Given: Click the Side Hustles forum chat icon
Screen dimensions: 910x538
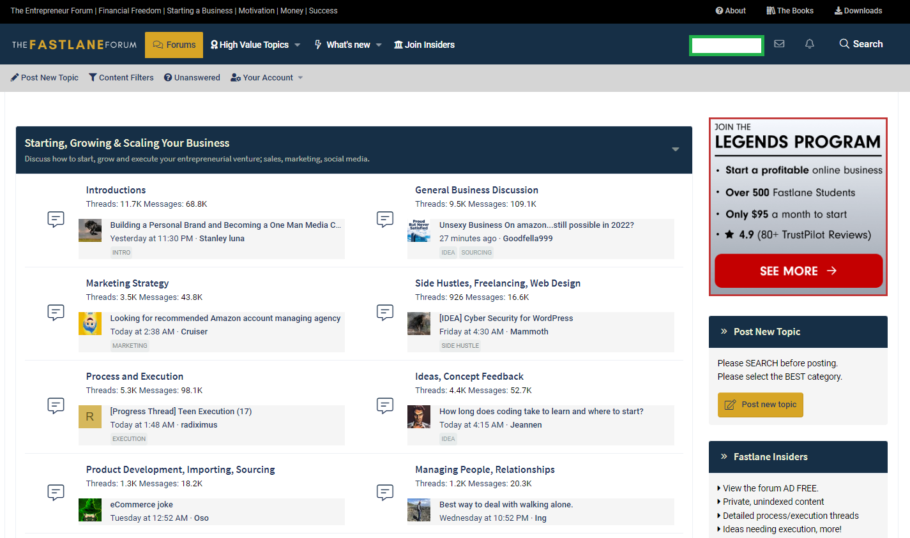Looking at the screenshot, I should click(x=385, y=312).
